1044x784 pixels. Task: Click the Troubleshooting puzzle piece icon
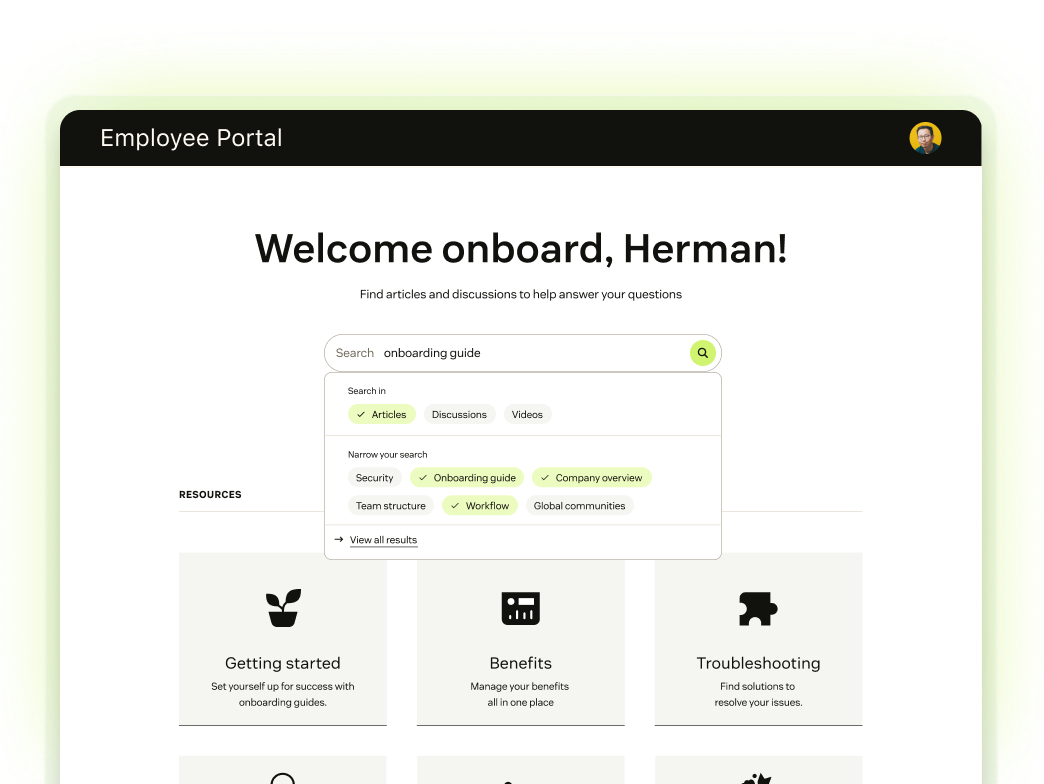click(x=758, y=608)
